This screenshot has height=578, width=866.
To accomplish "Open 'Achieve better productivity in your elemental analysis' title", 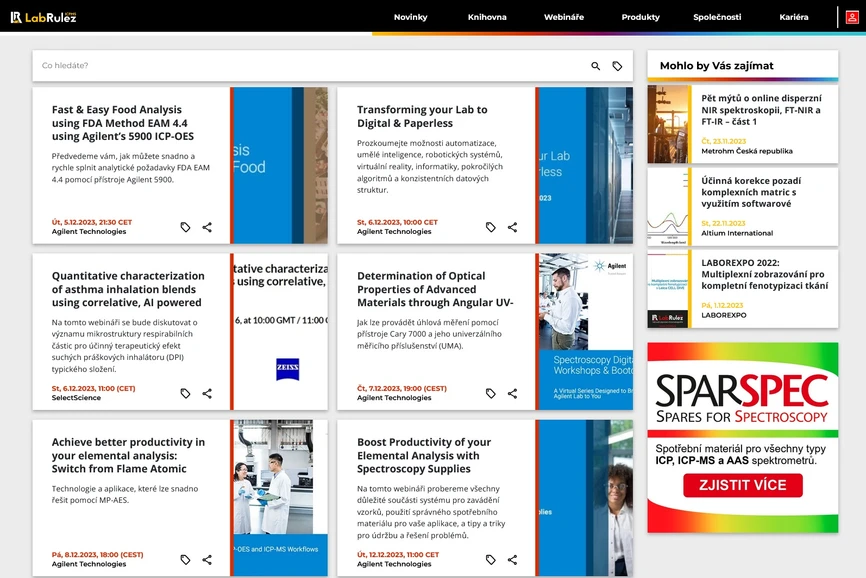I will tap(128, 455).
